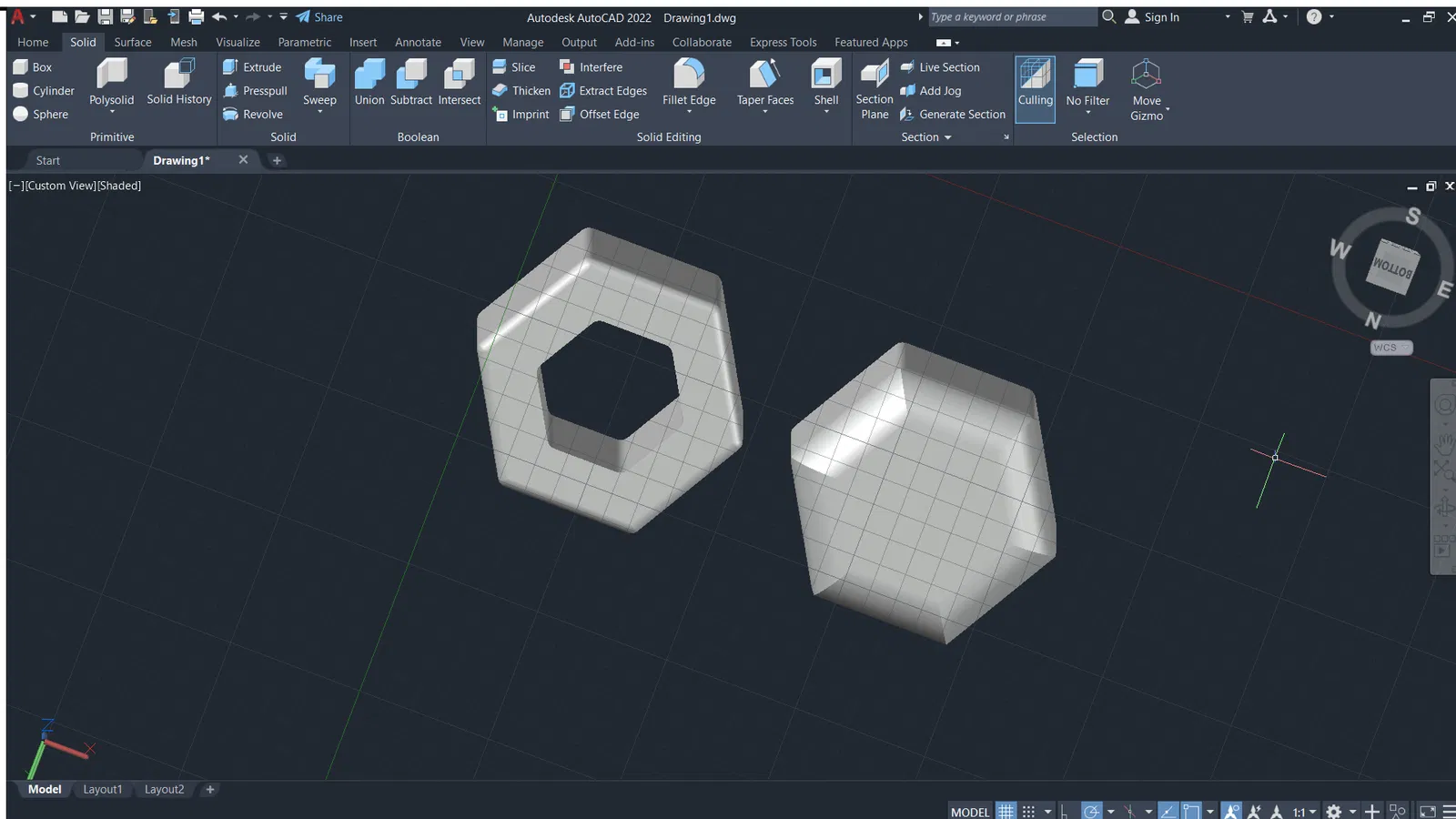Image resolution: width=1456 pixels, height=819 pixels.
Task: Expand the Fillet Edge dropdown arrow
Action: point(689,112)
